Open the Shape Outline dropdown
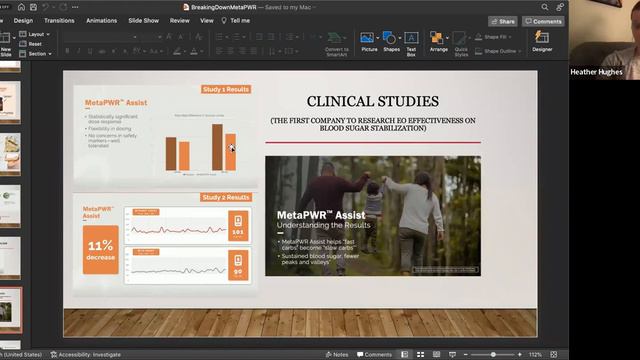Screen dimensions: 640x360 tap(498, 51)
